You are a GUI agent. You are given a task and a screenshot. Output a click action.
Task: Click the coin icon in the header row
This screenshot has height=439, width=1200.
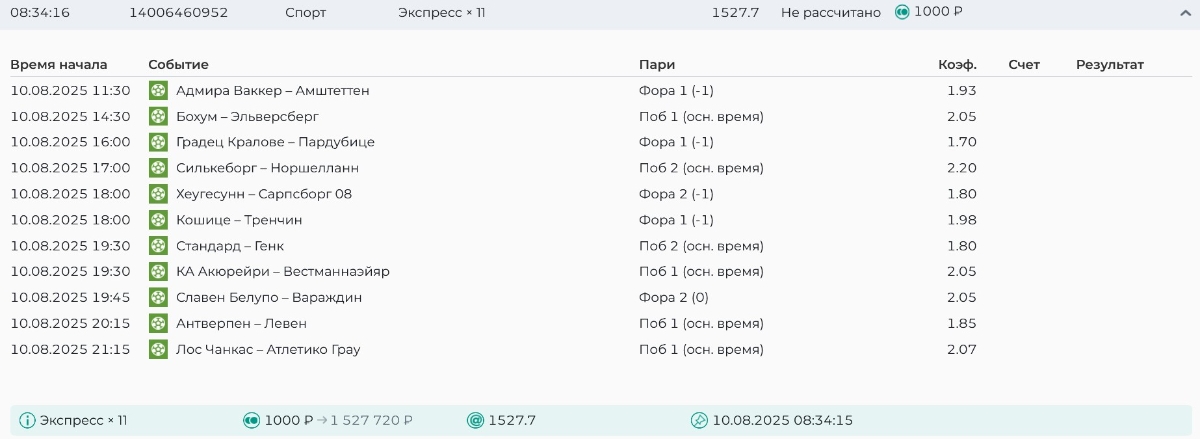[x=902, y=12]
